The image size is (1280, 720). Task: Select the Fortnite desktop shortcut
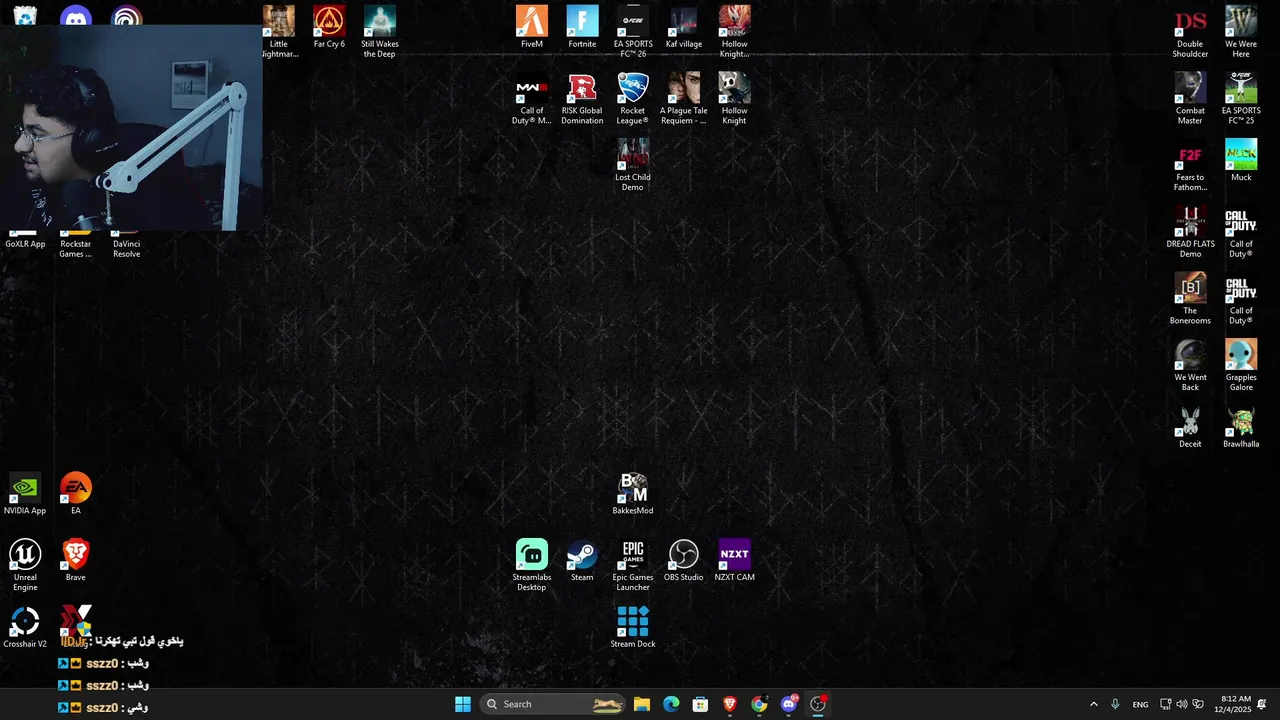pos(582,27)
